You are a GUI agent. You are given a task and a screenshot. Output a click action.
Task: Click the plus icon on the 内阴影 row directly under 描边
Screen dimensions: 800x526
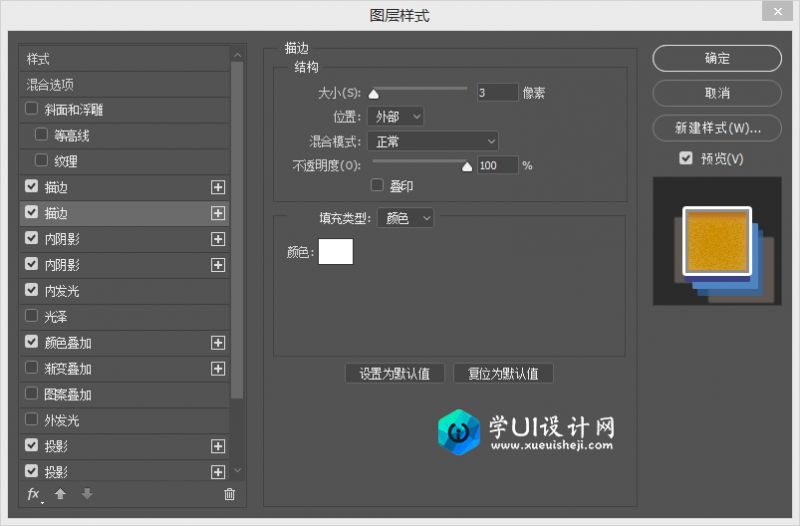[218, 239]
